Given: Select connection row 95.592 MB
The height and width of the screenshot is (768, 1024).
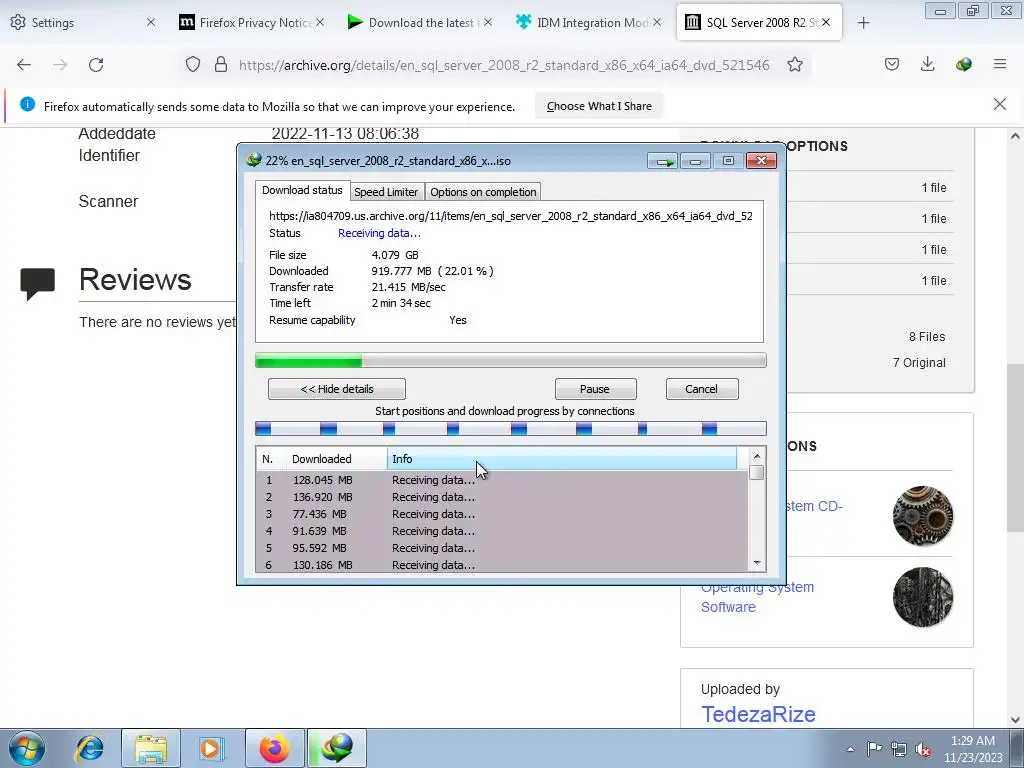Looking at the screenshot, I should coord(502,548).
